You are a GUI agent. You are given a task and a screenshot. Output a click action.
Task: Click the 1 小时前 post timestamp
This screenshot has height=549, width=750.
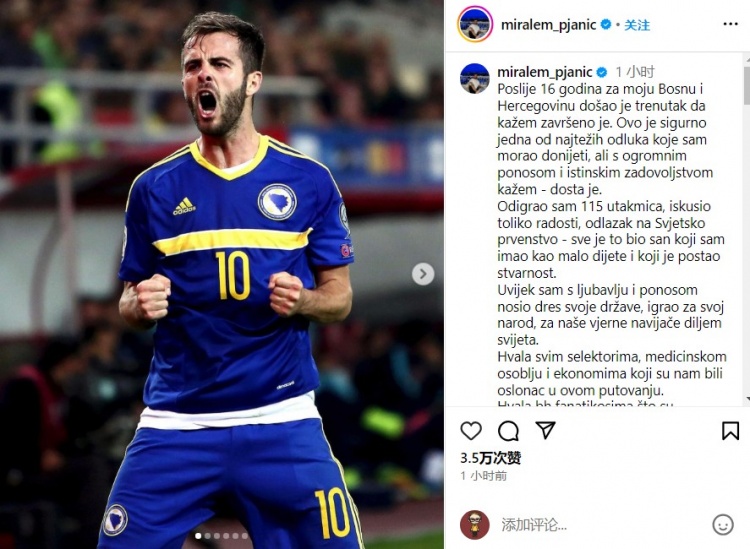click(484, 476)
